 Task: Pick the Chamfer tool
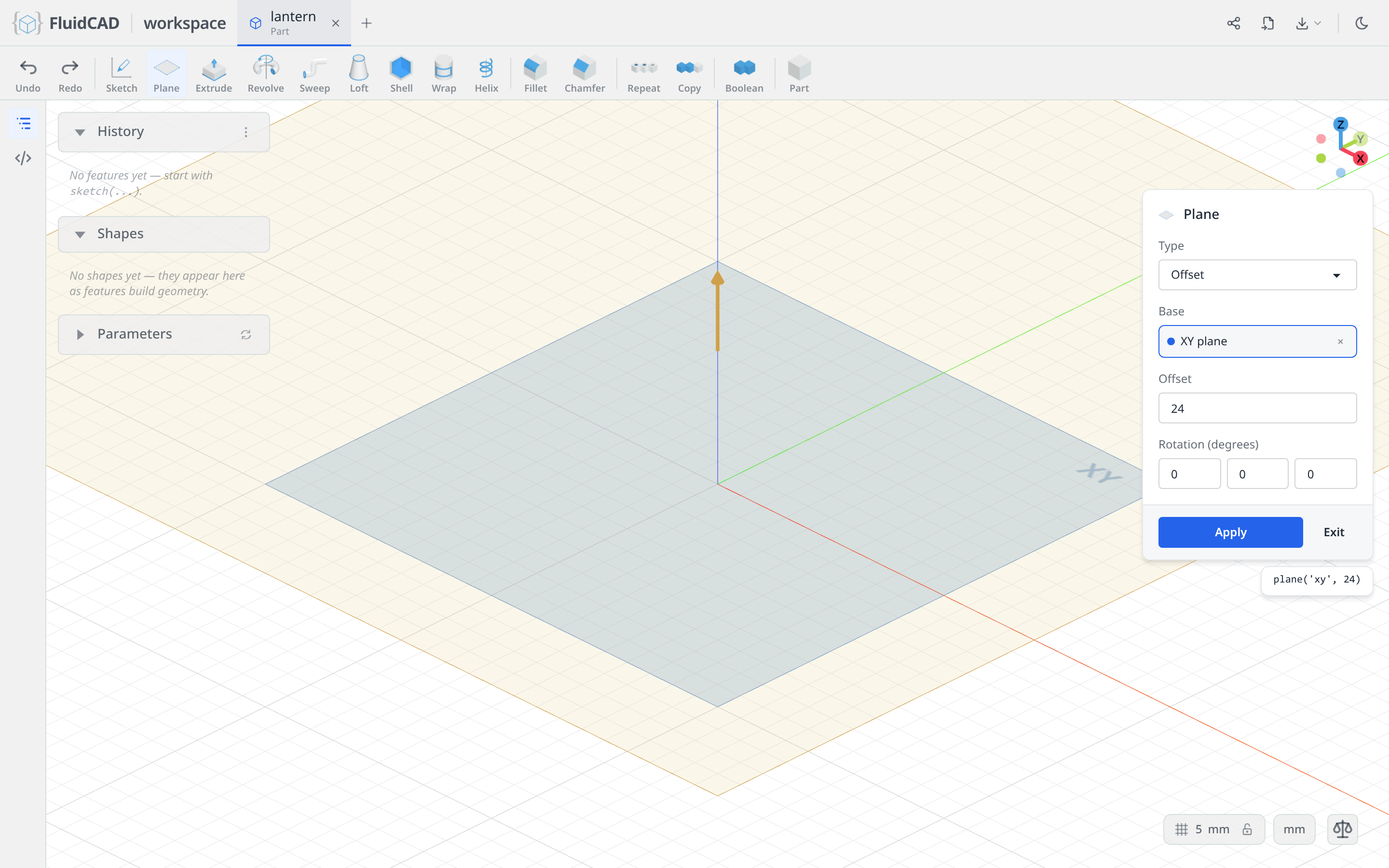(x=585, y=74)
